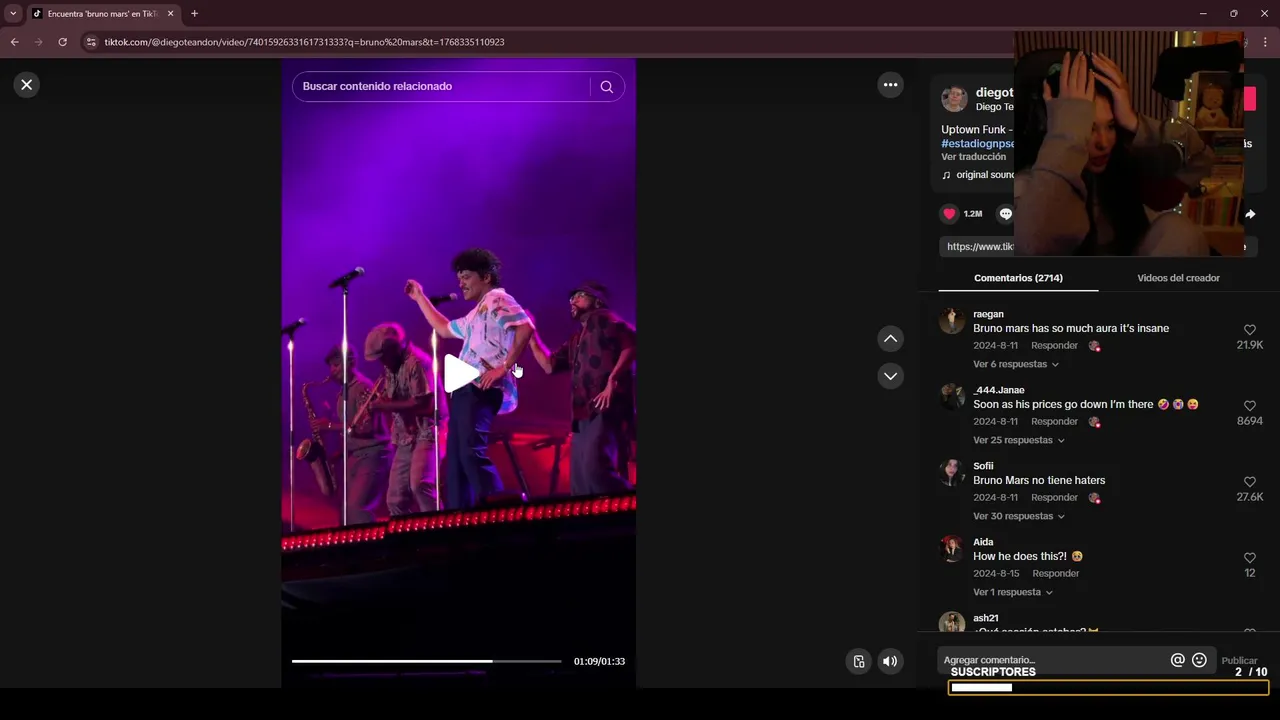Switch to Videos del creador tab

(x=1178, y=278)
